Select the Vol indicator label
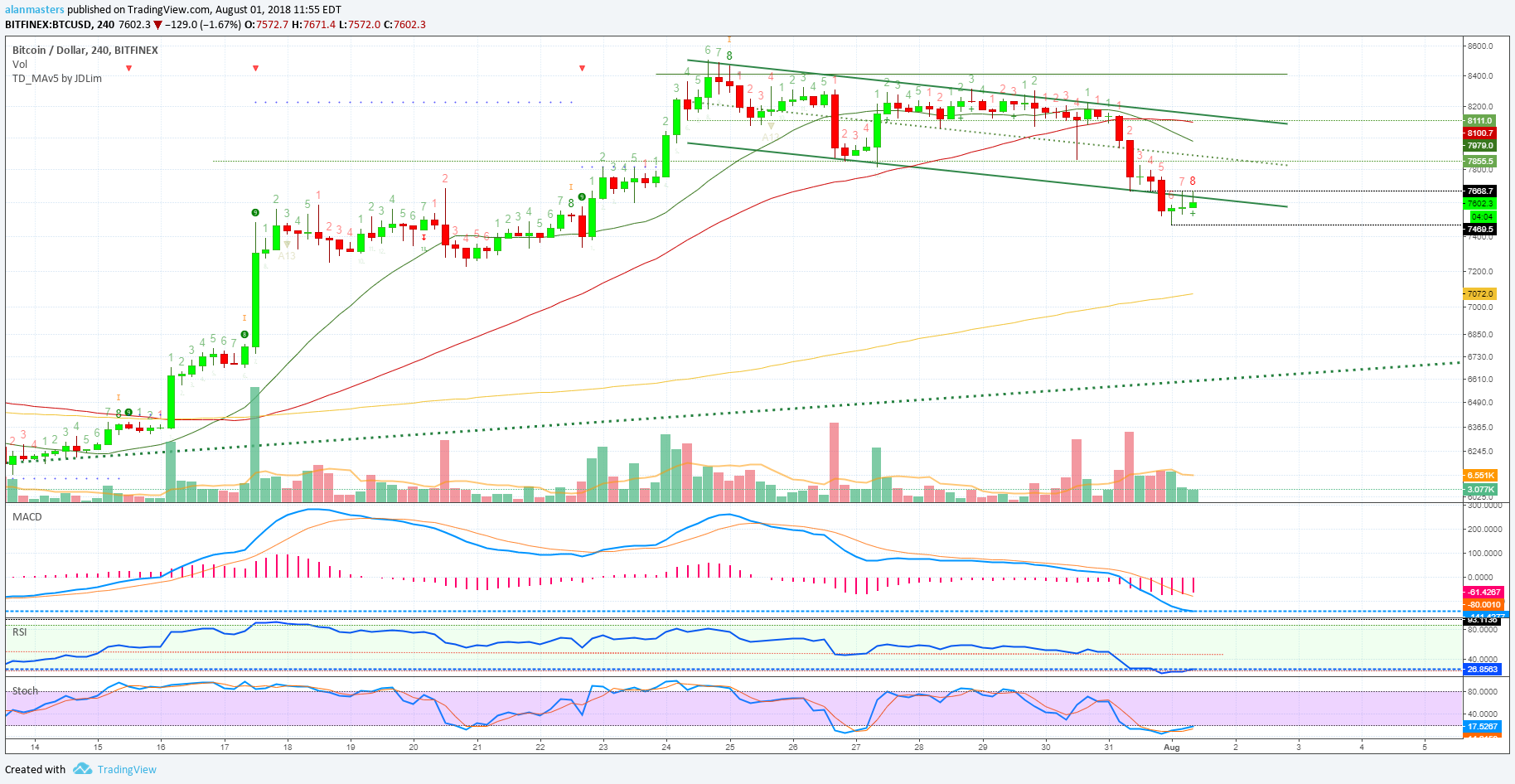This screenshot has width=1515, height=784. pos(20,64)
